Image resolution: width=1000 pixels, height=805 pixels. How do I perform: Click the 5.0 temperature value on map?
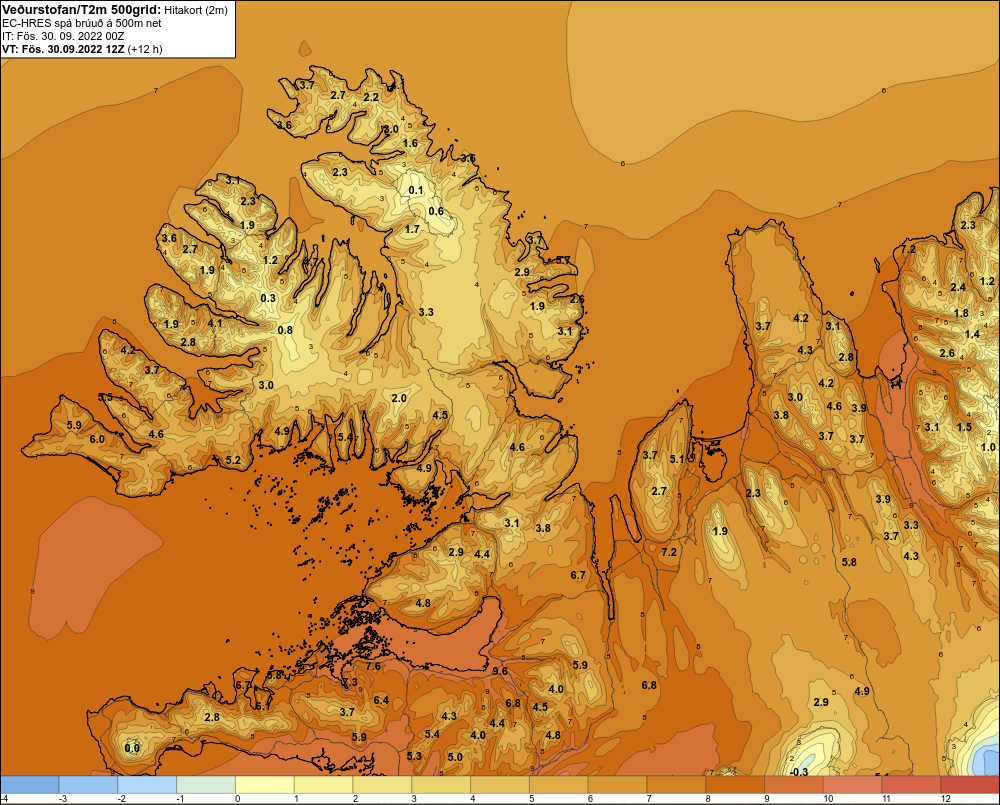(455, 757)
